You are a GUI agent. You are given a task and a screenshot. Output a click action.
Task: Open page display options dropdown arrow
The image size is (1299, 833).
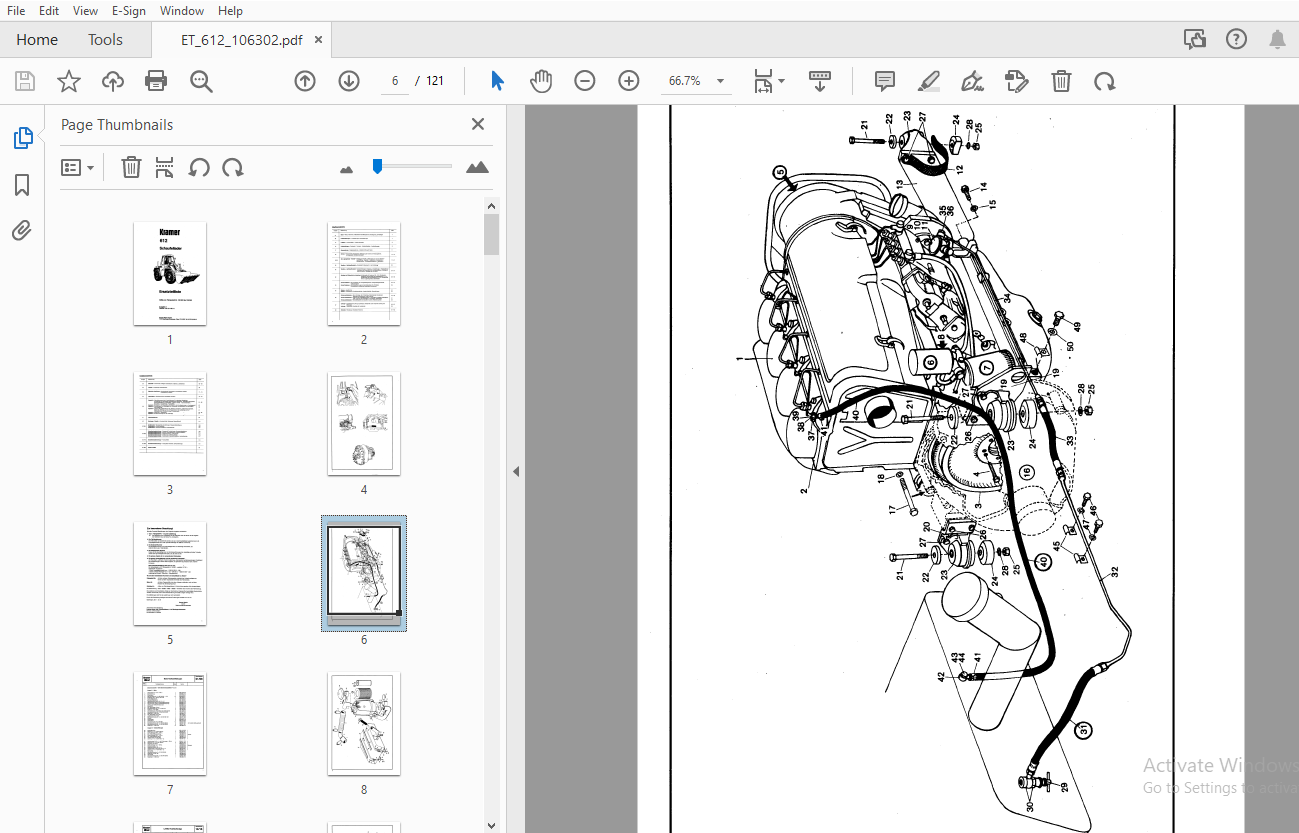coord(782,81)
